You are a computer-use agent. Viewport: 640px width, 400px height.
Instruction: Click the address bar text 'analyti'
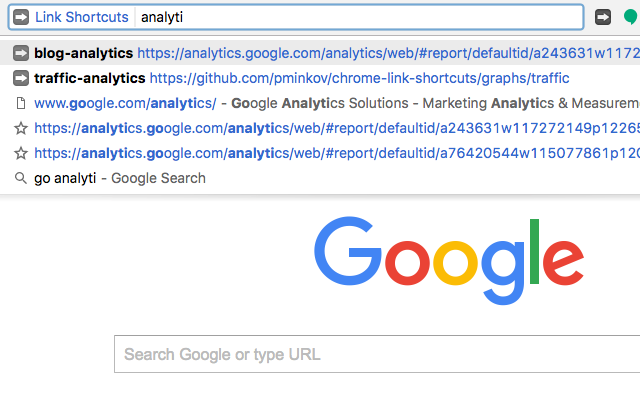[162, 17]
